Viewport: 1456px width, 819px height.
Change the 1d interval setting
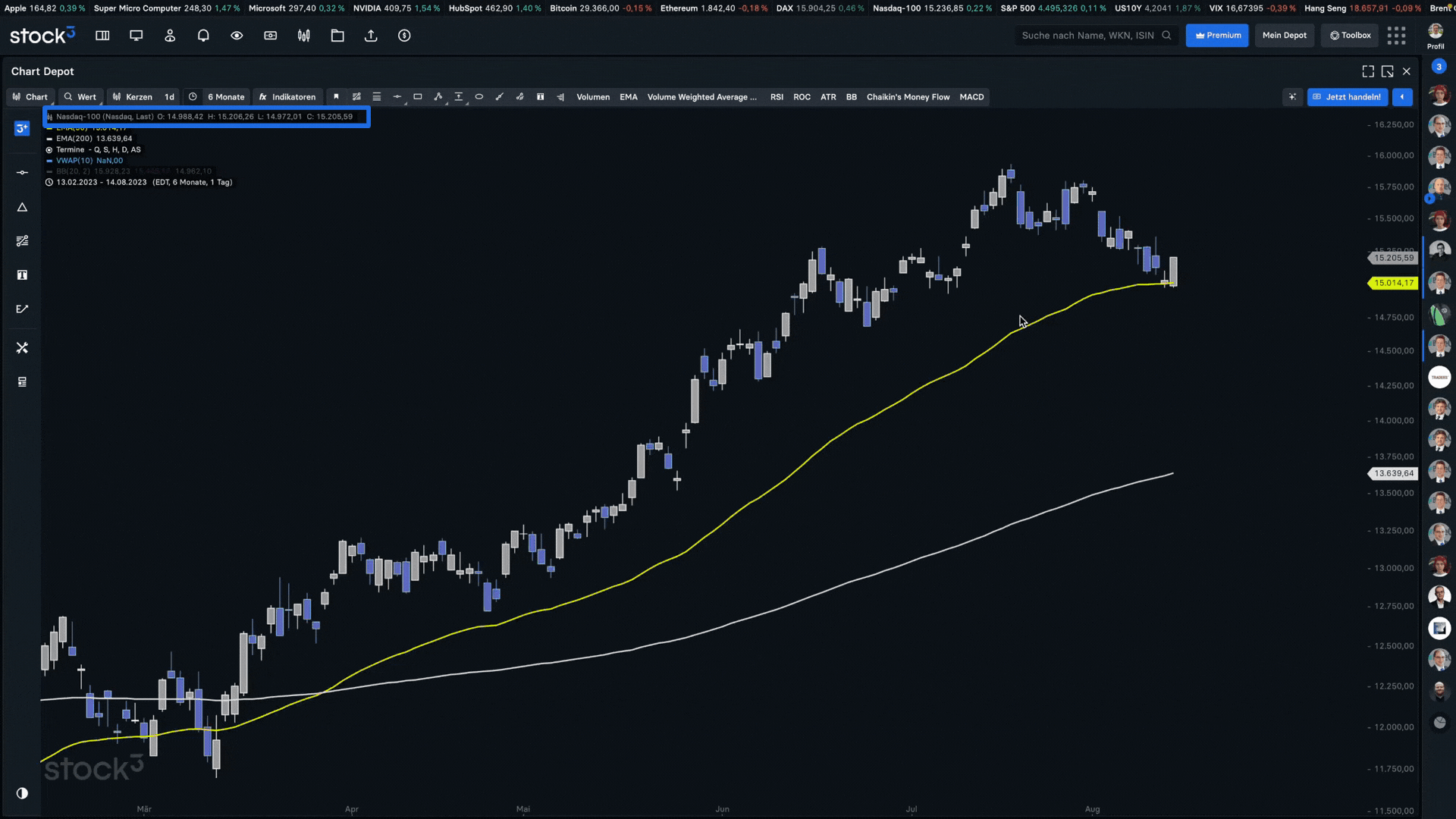(x=169, y=97)
